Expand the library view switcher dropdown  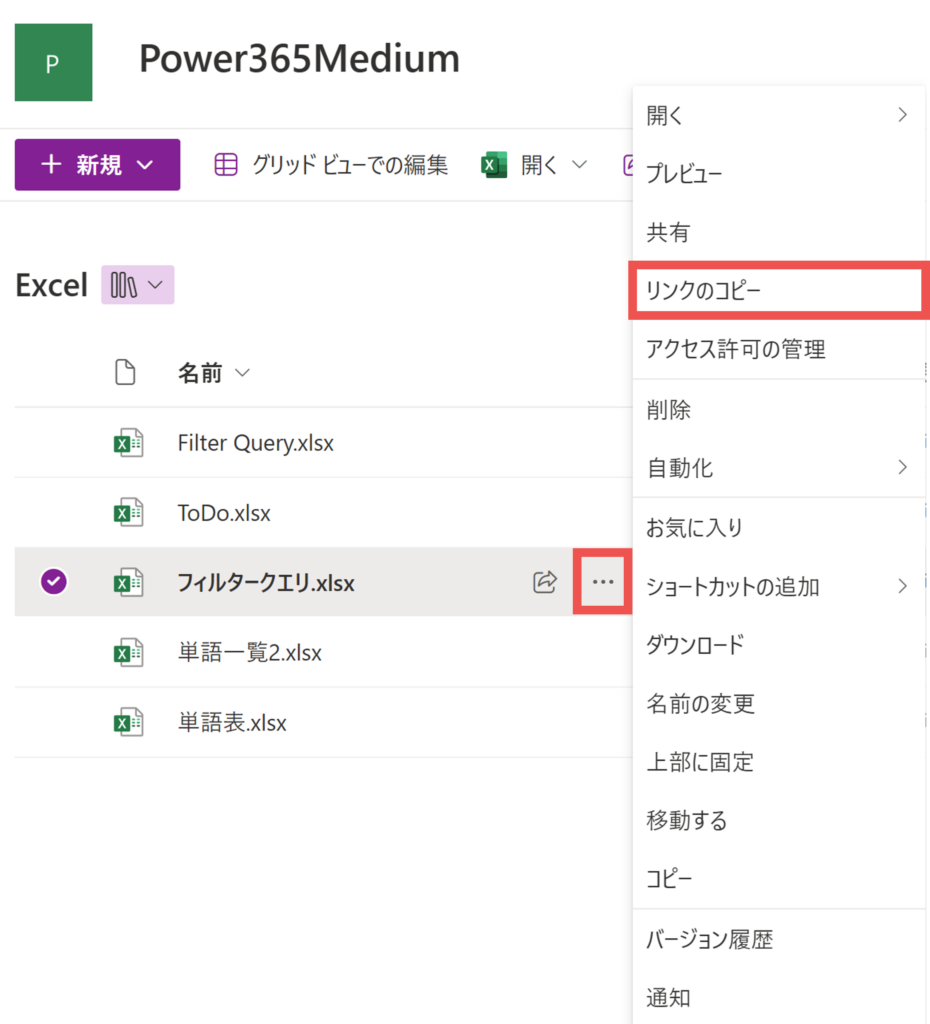[x=138, y=285]
